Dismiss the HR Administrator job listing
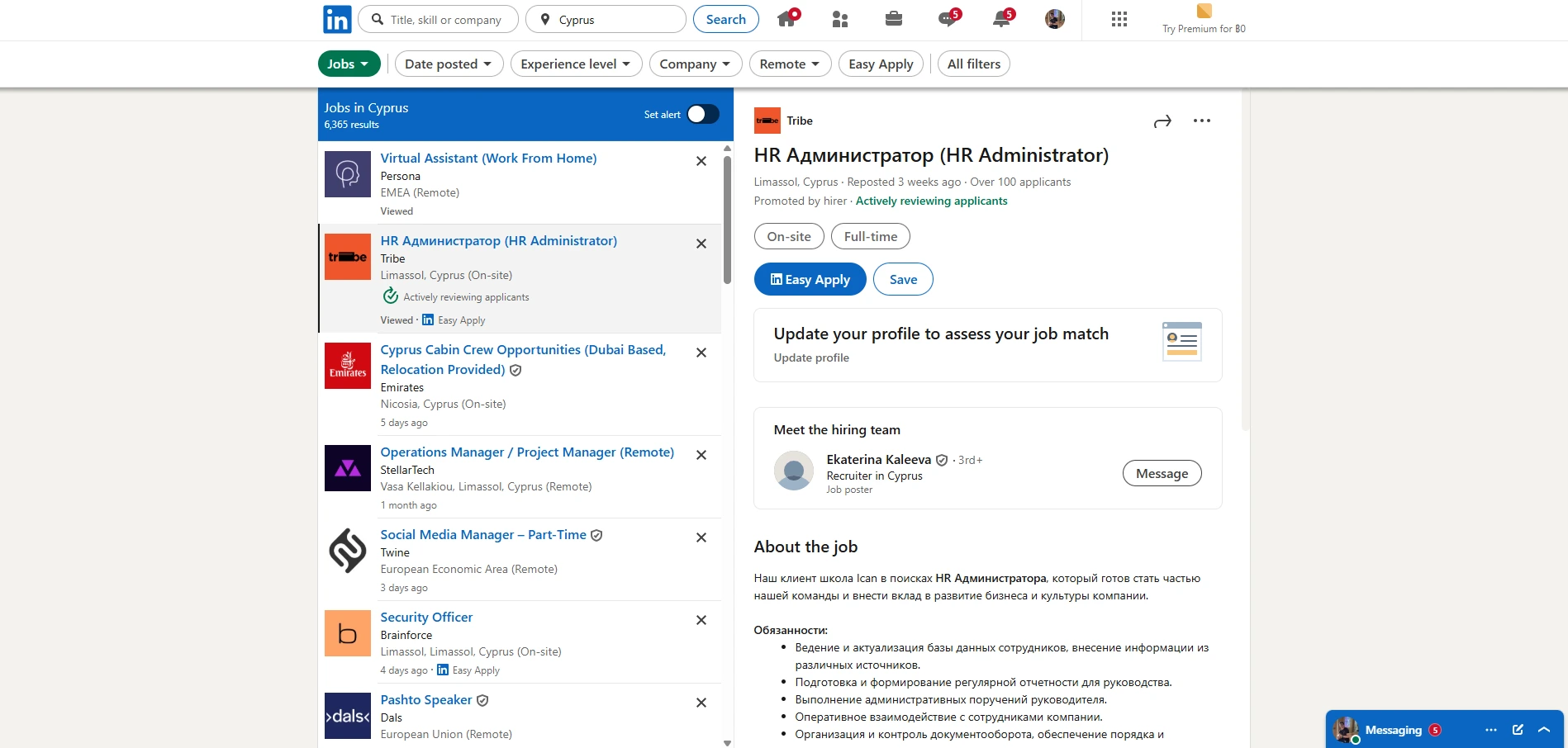Screen dimensions: 1568x748 (701, 244)
